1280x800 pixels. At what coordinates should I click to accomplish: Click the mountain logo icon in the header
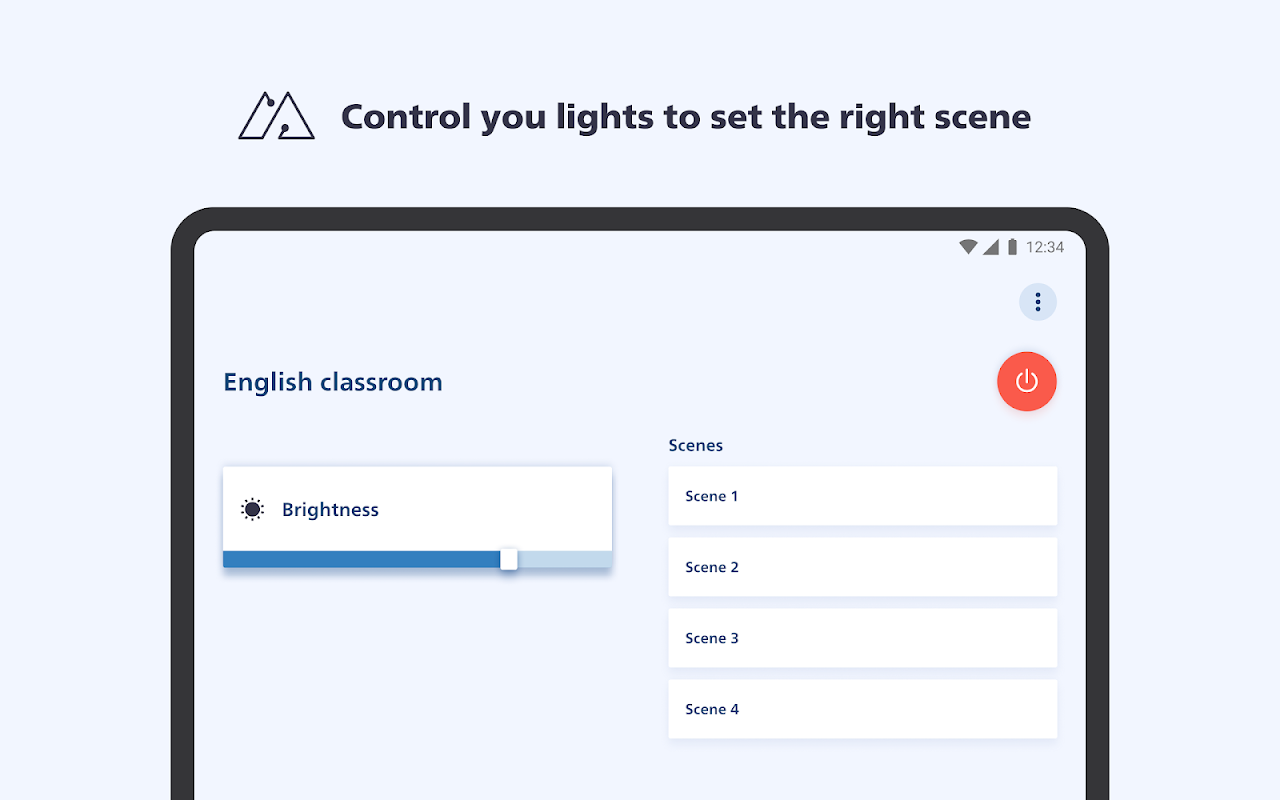(277, 116)
